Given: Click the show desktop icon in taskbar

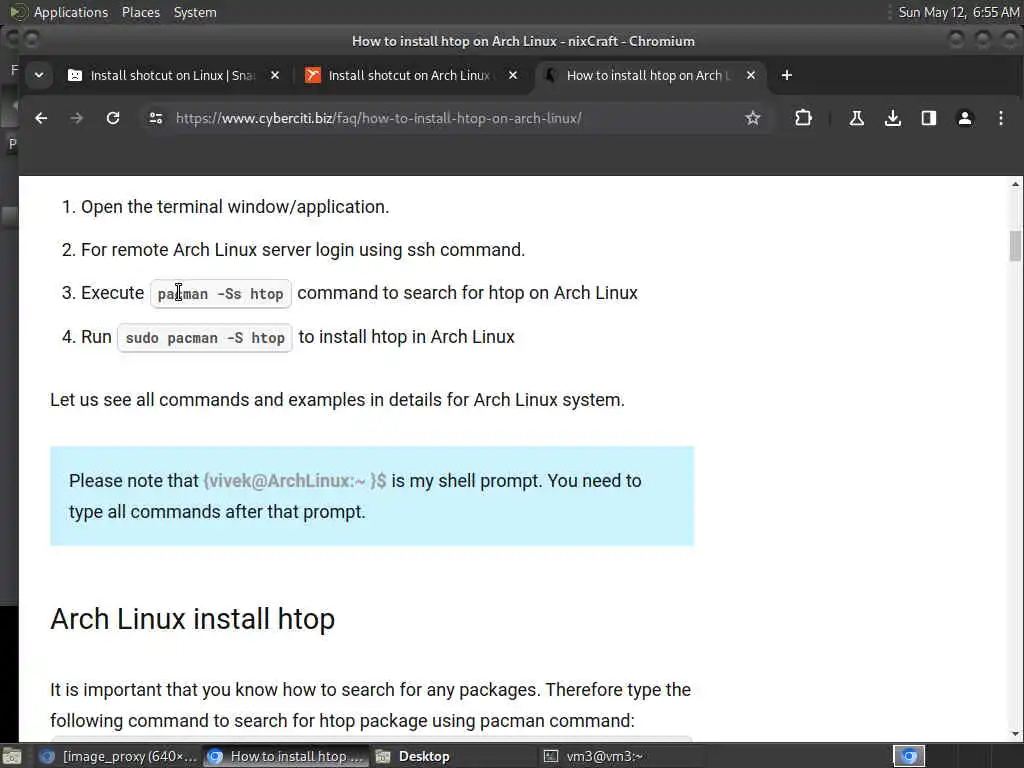Looking at the screenshot, I should coord(12,756).
